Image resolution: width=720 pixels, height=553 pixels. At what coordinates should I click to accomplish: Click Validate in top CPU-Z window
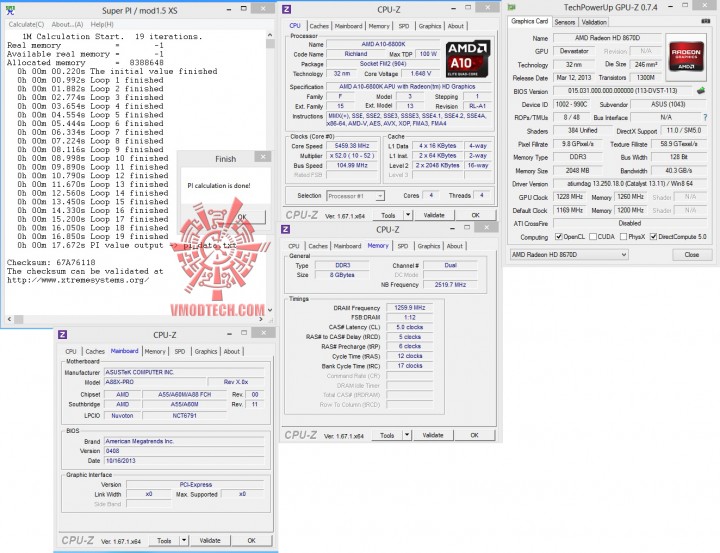(434, 215)
